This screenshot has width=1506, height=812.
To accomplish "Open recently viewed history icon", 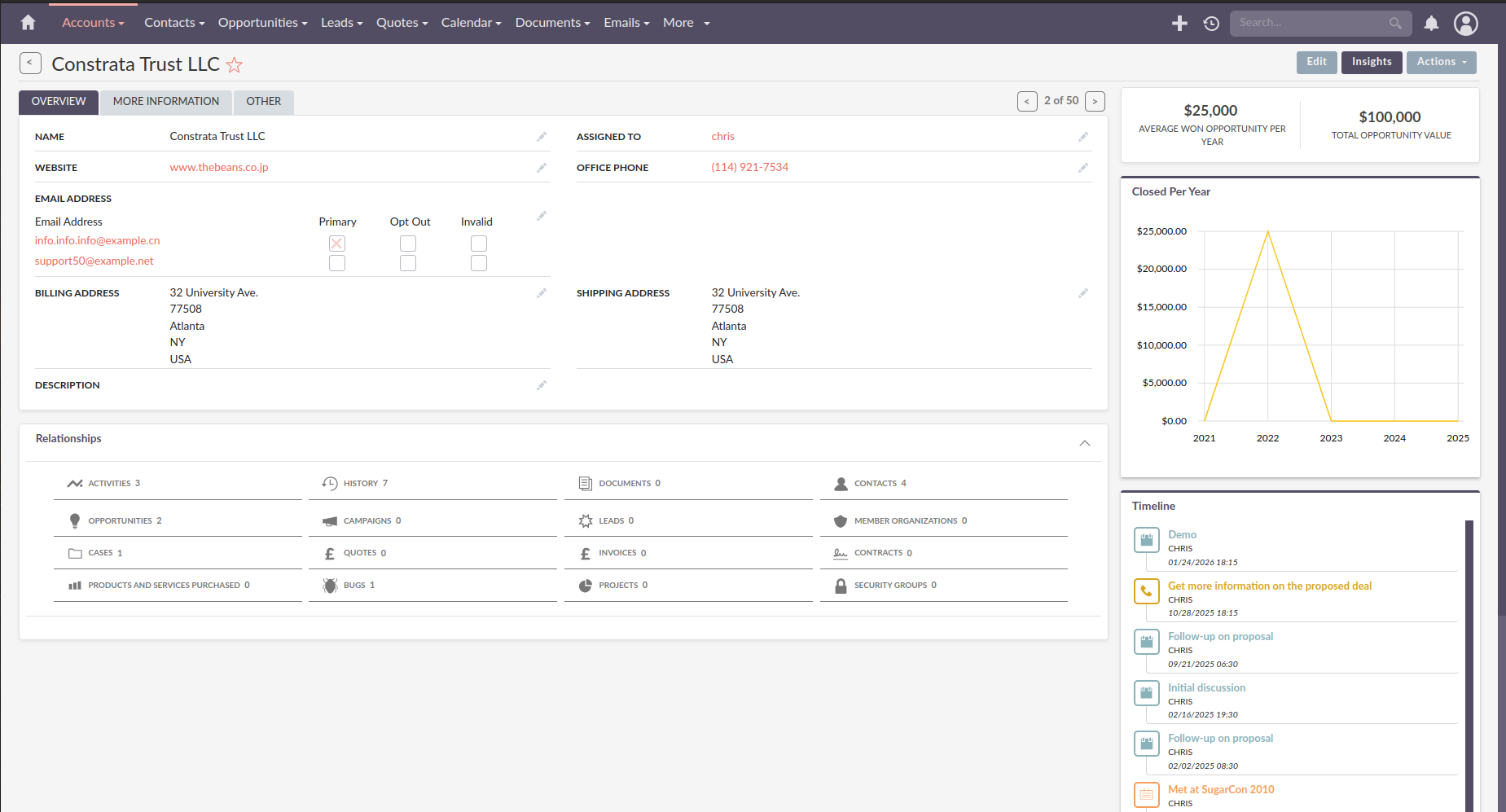I will click(1211, 24).
